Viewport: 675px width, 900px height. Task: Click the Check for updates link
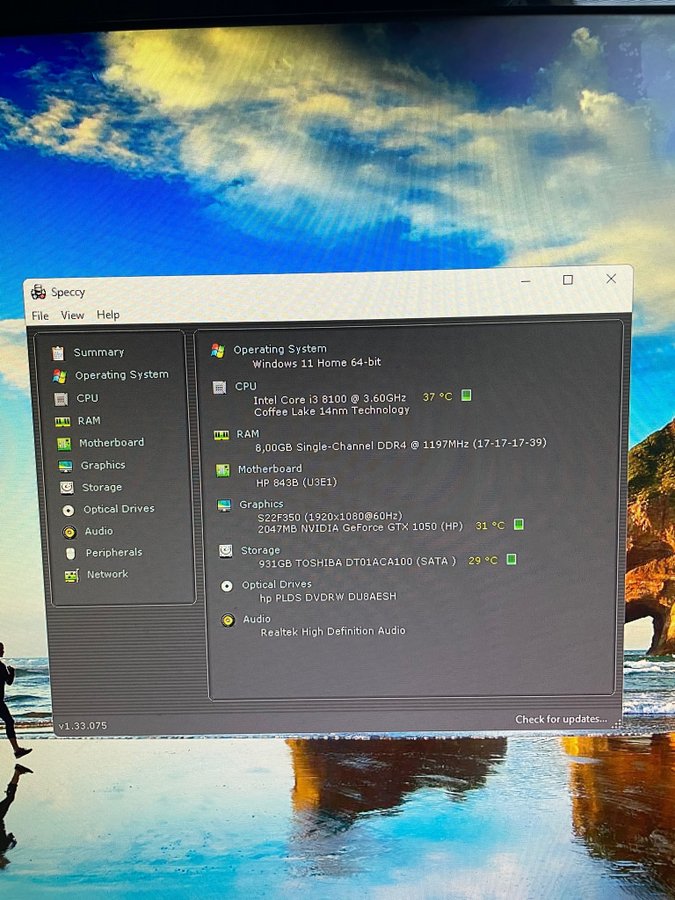pyautogui.click(x=561, y=719)
